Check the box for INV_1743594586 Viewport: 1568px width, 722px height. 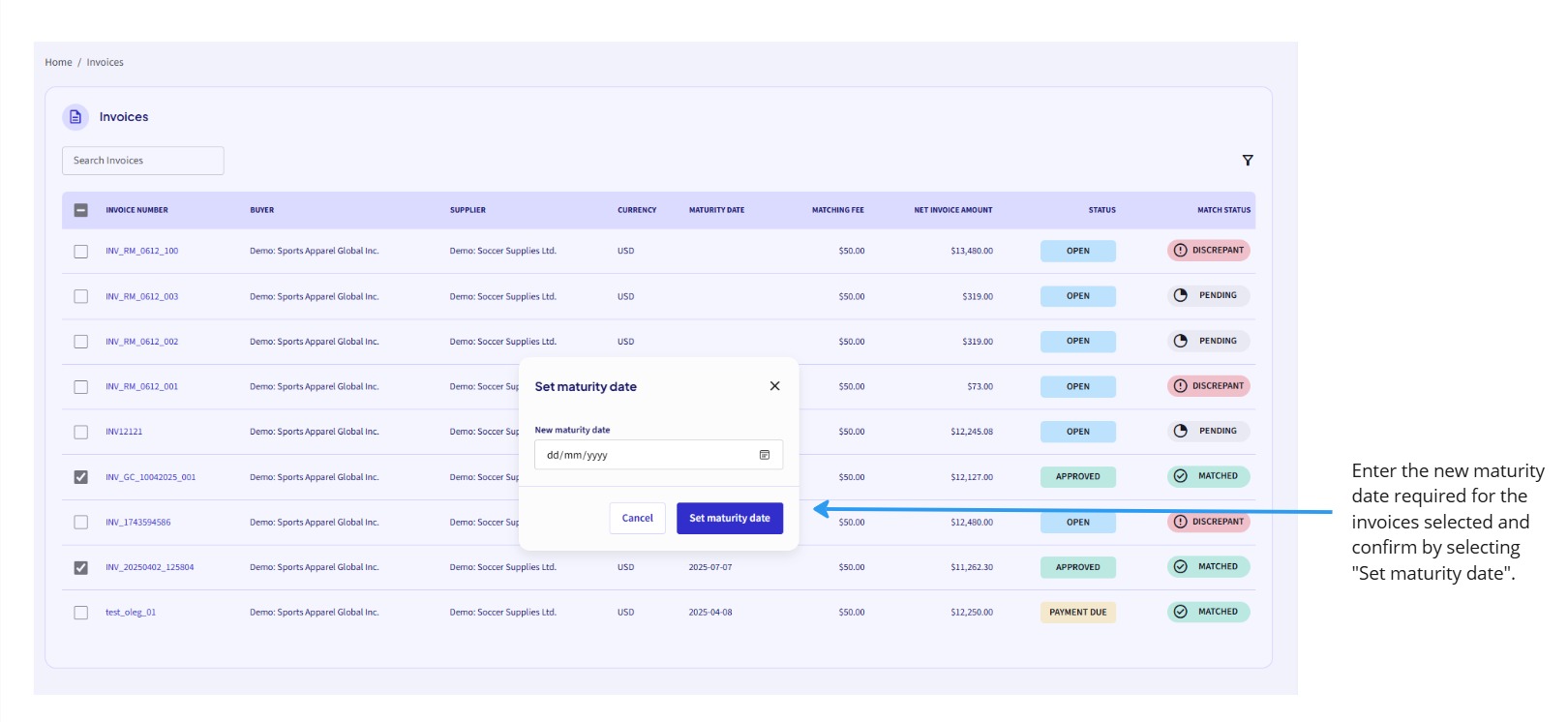81,523
